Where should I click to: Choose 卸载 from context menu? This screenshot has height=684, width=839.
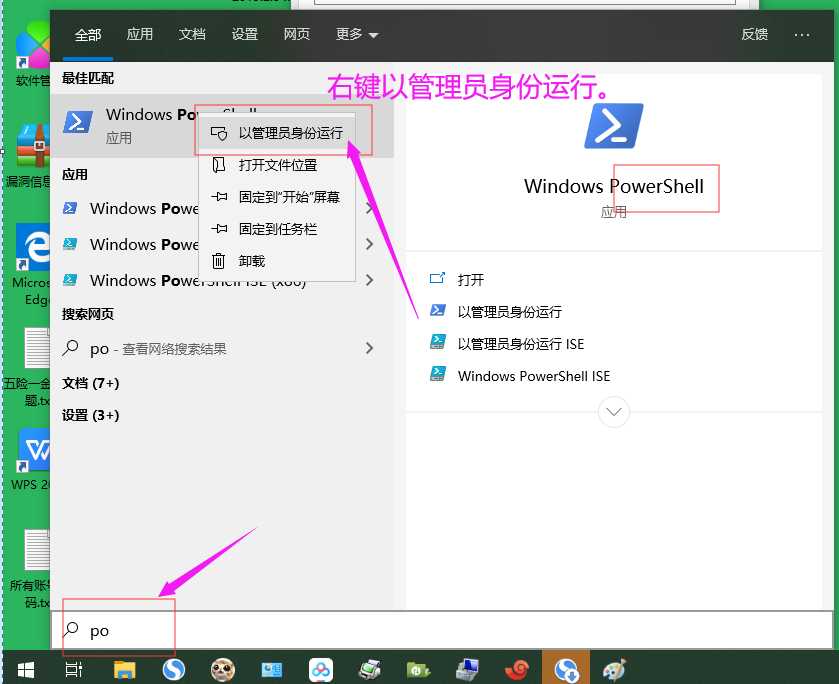277,261
